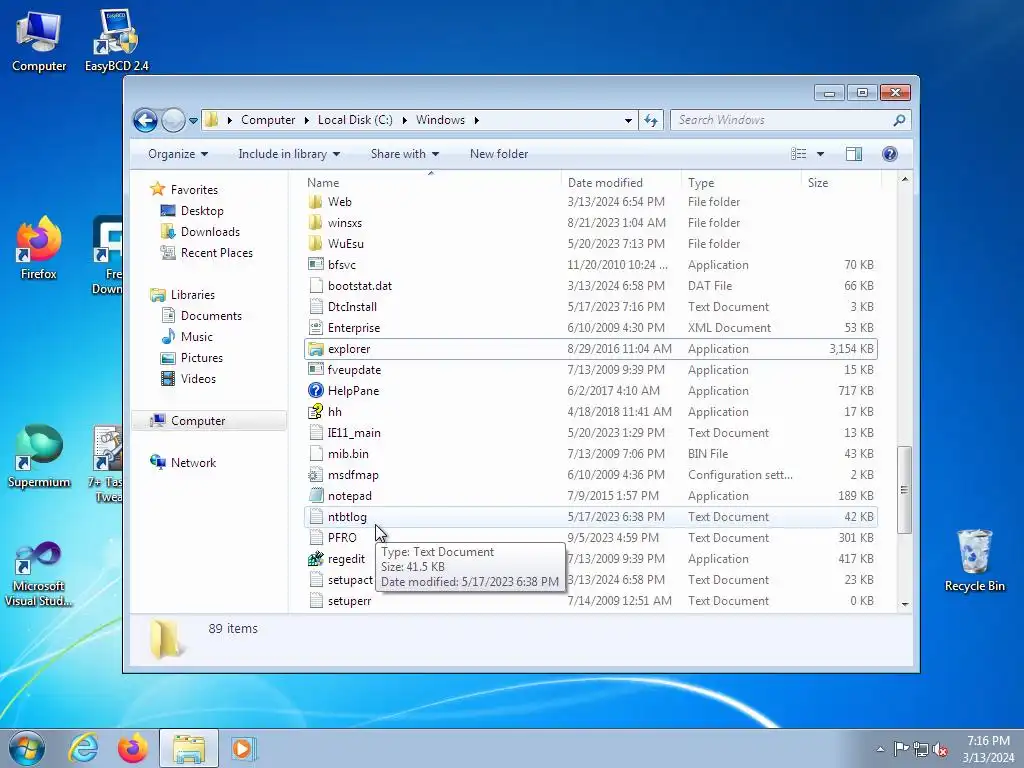
Task: Select the hh application icon
Action: pos(315,411)
